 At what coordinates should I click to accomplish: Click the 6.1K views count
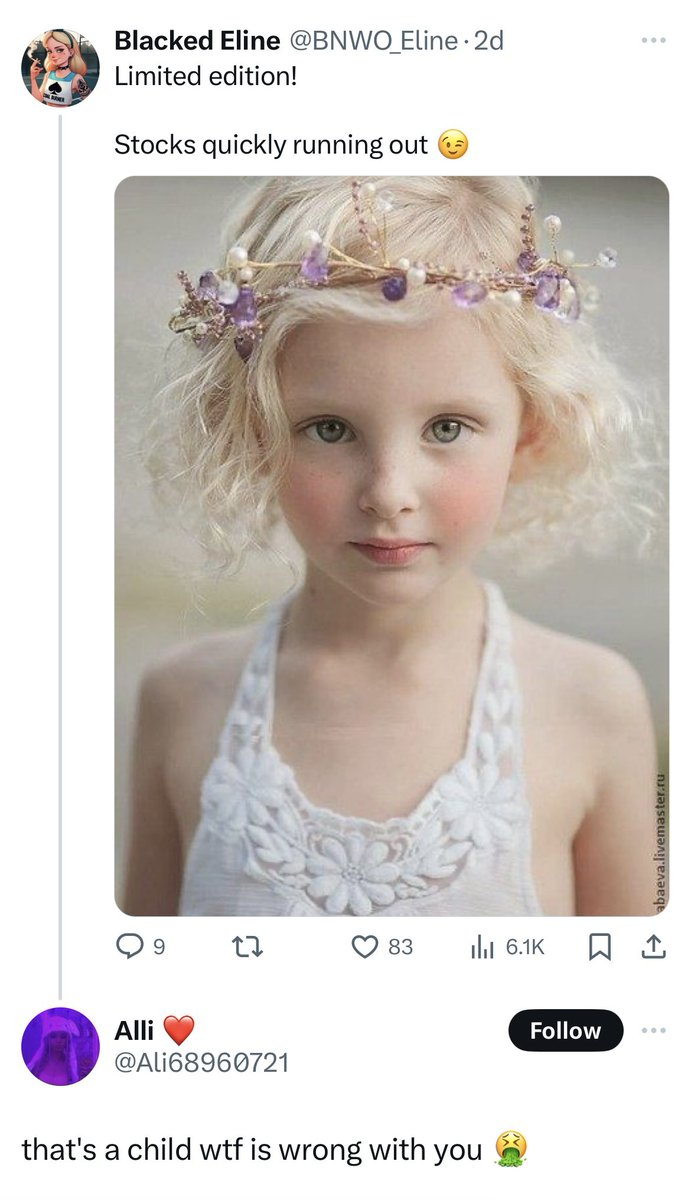tap(525, 946)
